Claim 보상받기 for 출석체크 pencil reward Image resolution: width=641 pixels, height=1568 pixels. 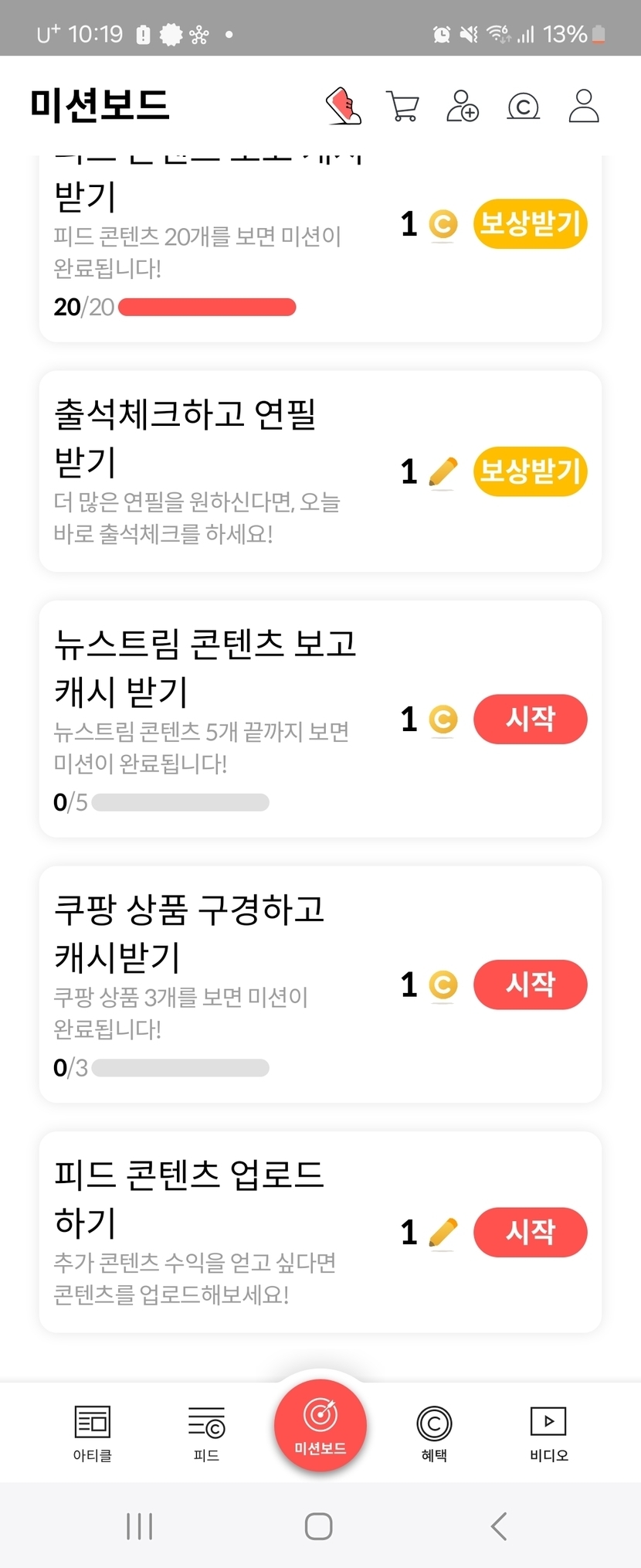(530, 471)
